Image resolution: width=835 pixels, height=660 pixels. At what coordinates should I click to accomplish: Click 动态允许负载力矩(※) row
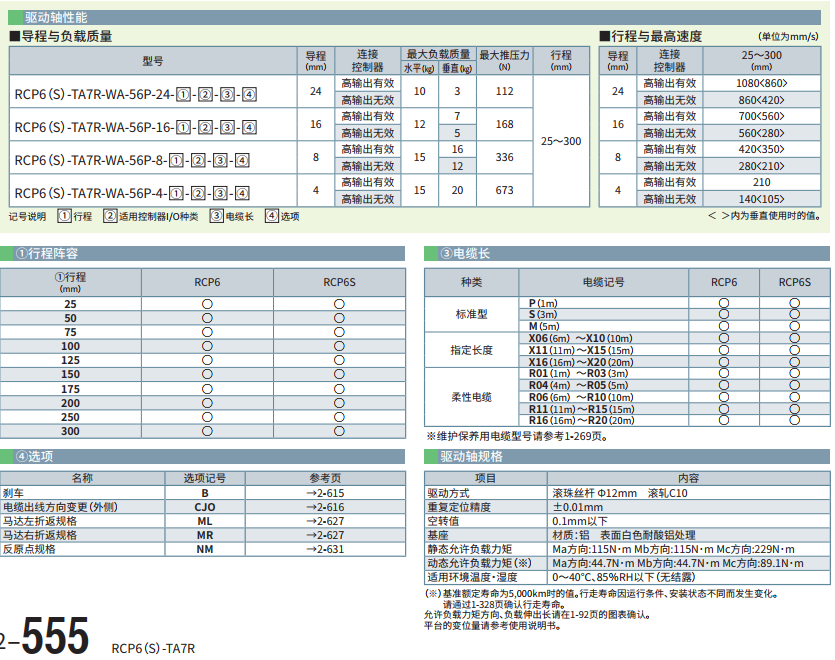[627, 563]
